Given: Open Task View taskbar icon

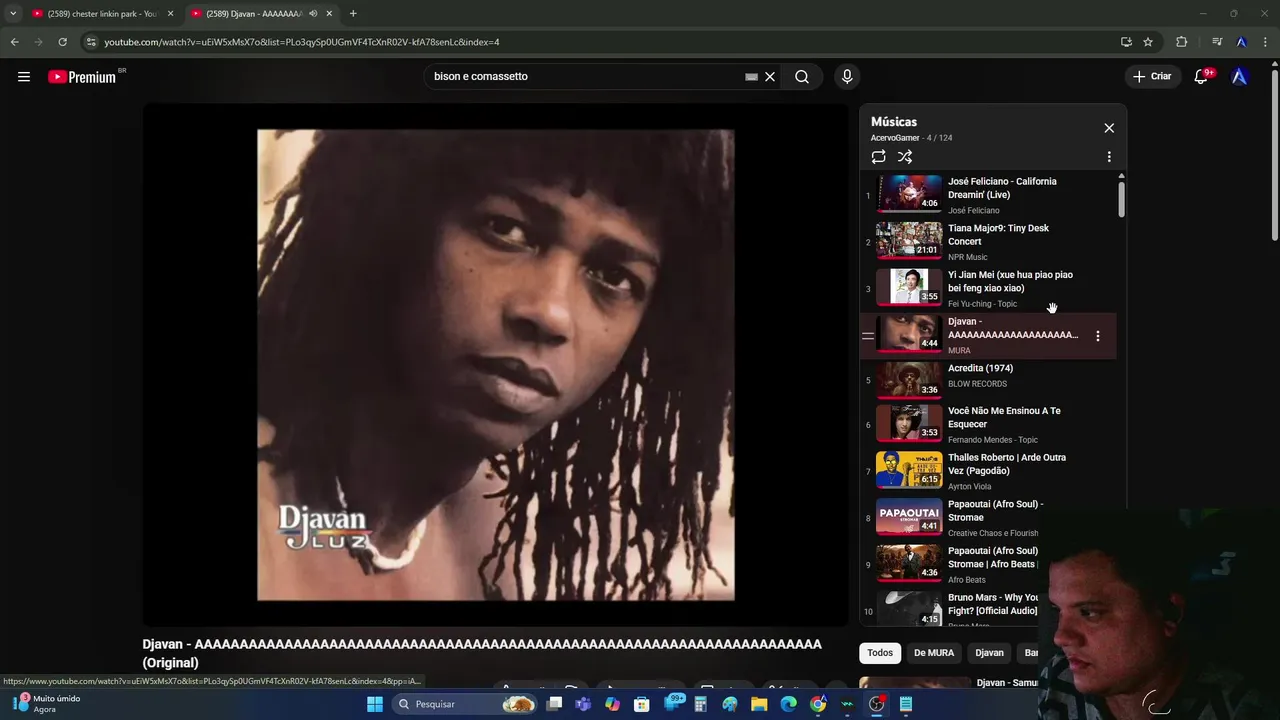Looking at the screenshot, I should 554,704.
